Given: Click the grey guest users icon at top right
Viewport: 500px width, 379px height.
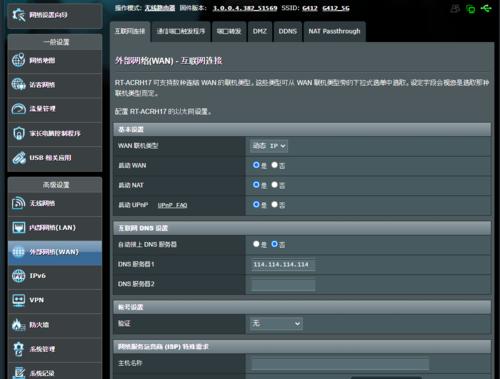Looking at the screenshot, I should [455, 9].
